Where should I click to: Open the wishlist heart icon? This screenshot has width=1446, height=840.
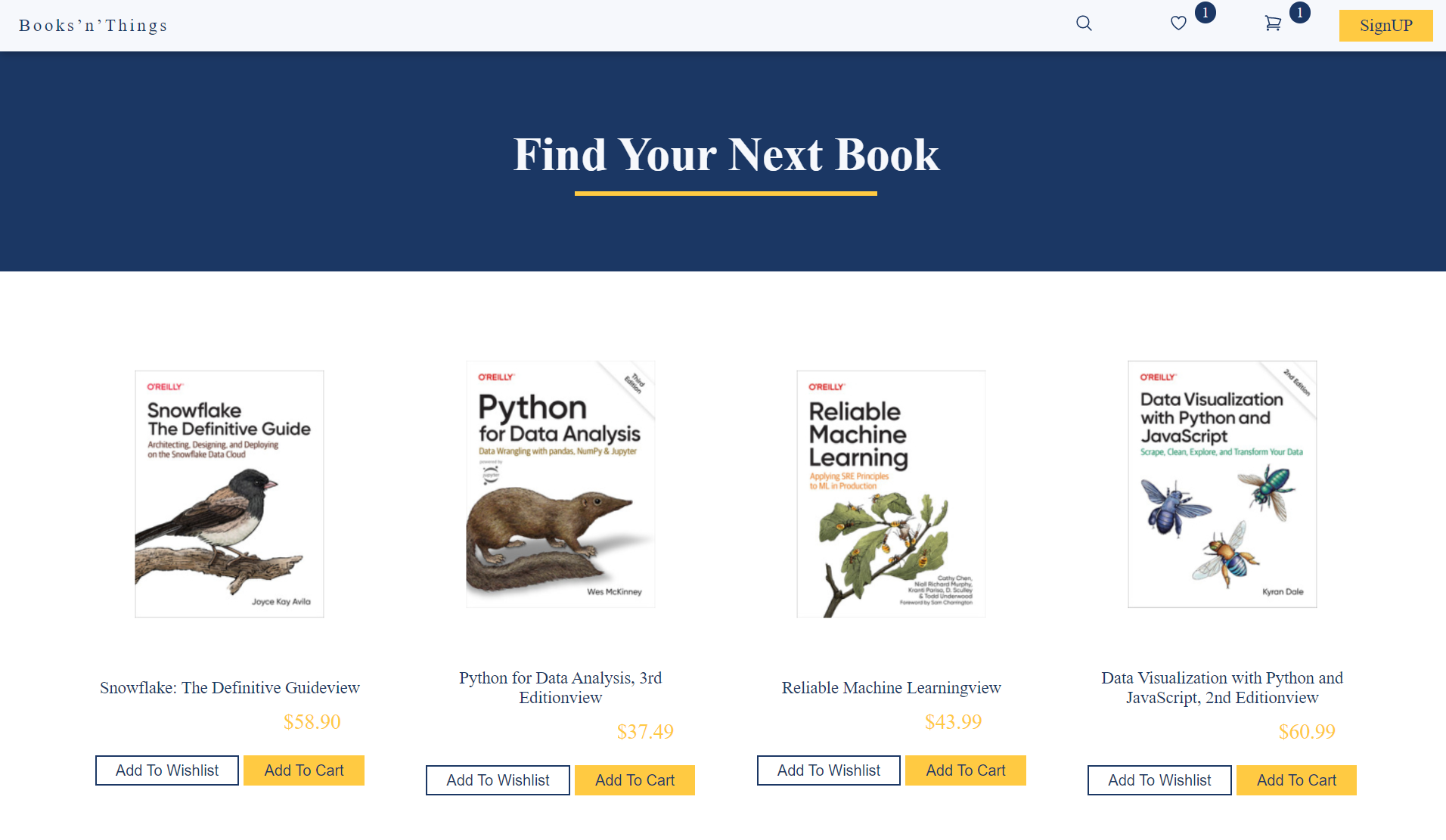[1178, 23]
